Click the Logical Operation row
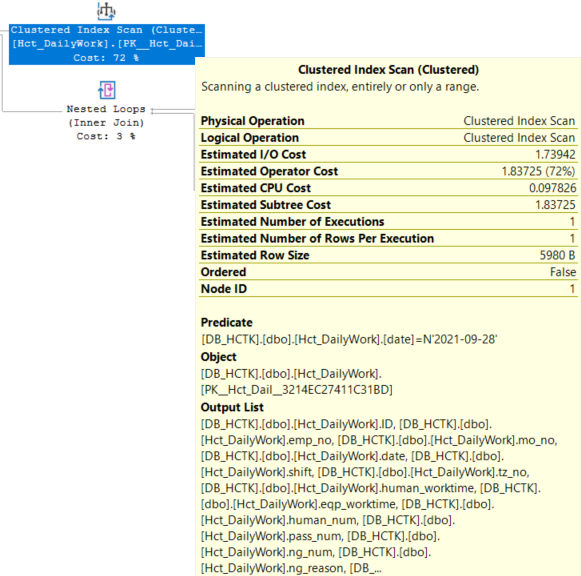Viewport: 581px width, 576px height. point(388,138)
